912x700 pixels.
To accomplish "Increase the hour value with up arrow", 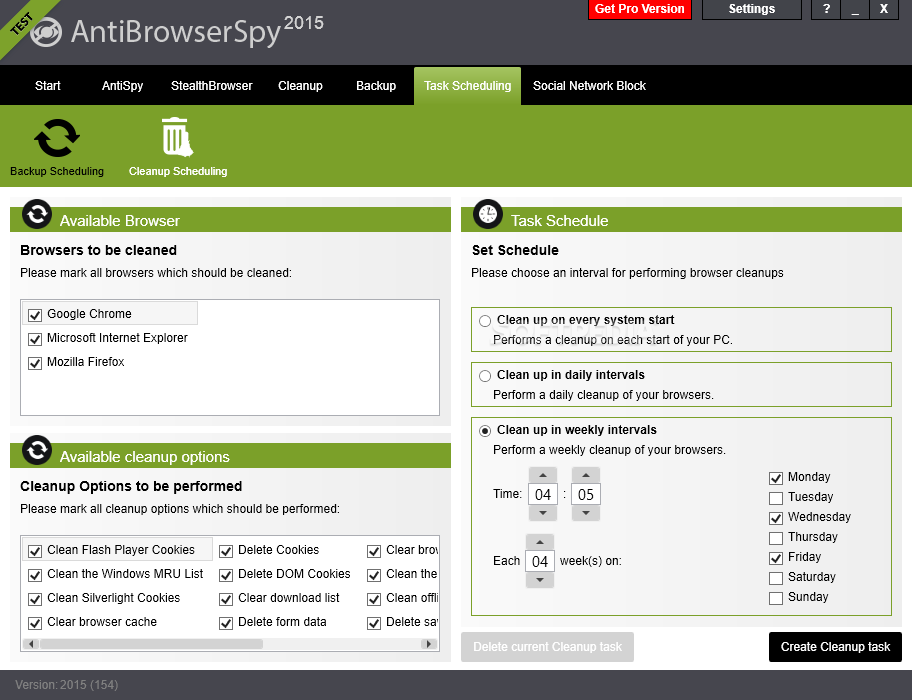I will [x=543, y=475].
